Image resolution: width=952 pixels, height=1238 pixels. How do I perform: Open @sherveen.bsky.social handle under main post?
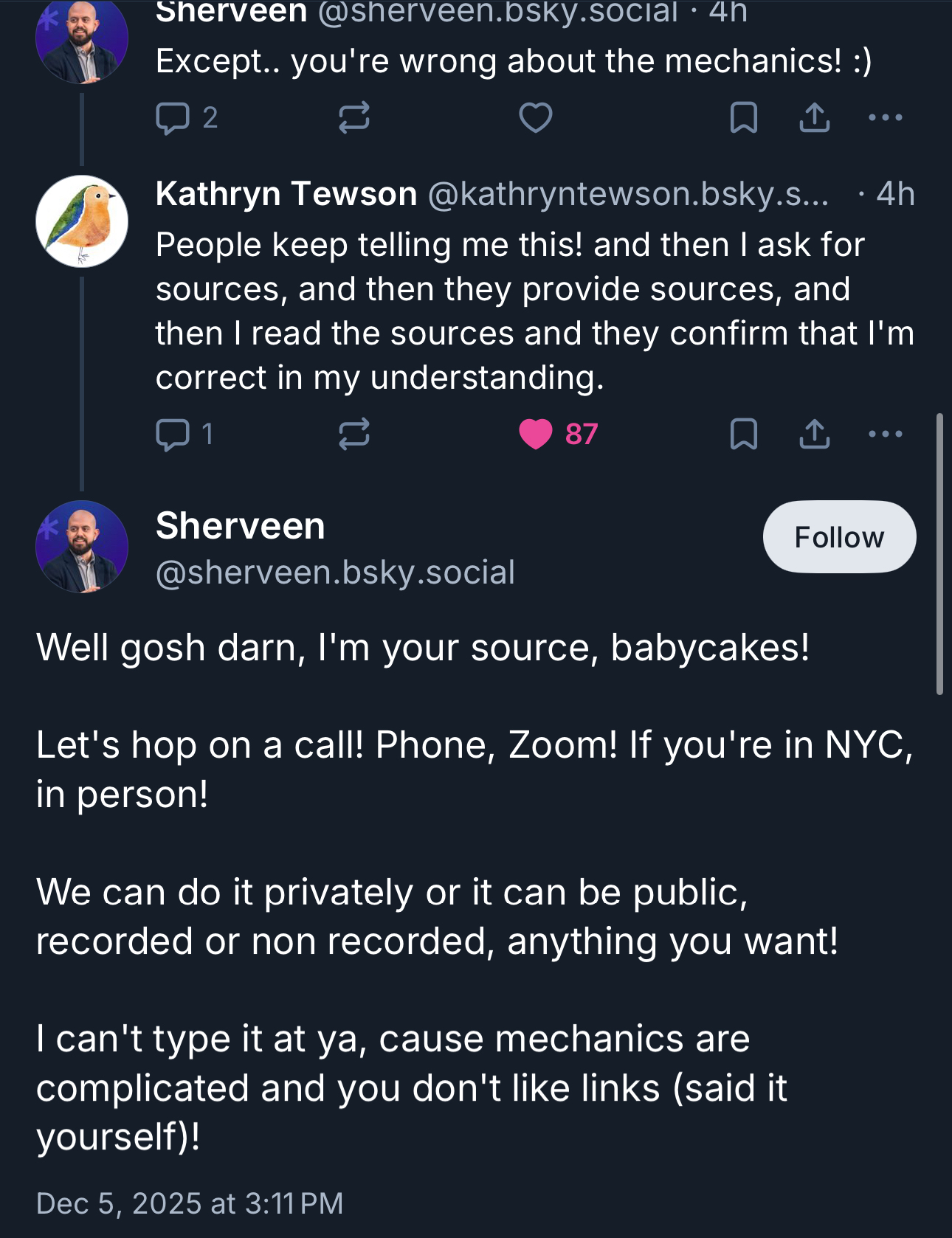pyautogui.click(x=335, y=573)
